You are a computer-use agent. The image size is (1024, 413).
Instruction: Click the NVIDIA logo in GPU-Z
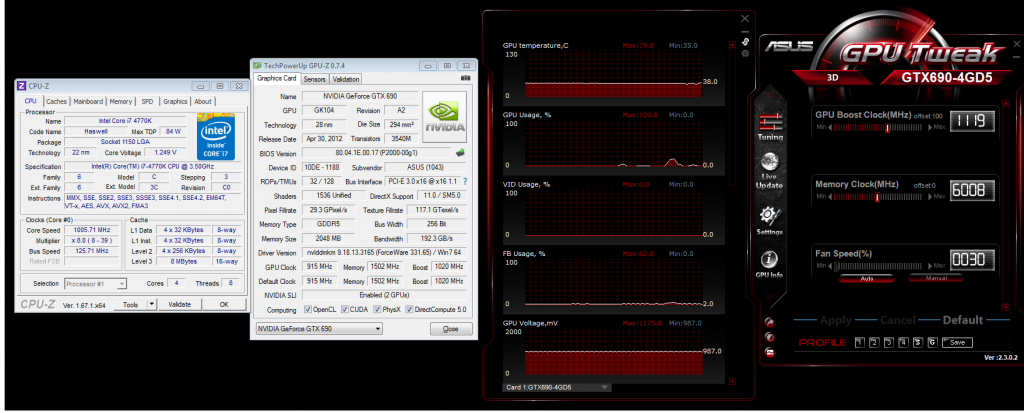click(445, 116)
